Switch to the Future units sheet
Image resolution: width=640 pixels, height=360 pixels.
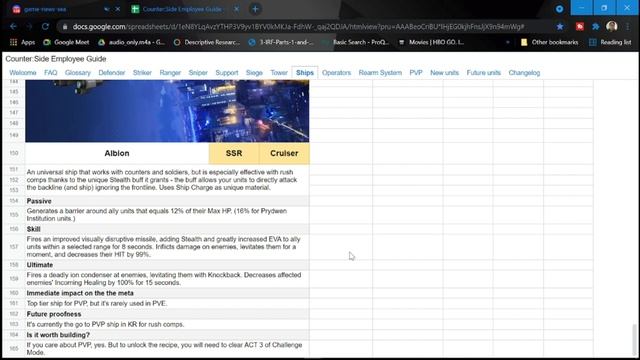[483, 73]
